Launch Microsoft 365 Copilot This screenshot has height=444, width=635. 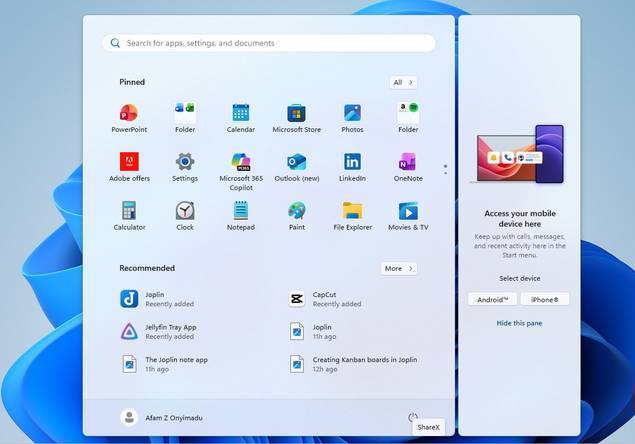pyautogui.click(x=241, y=171)
